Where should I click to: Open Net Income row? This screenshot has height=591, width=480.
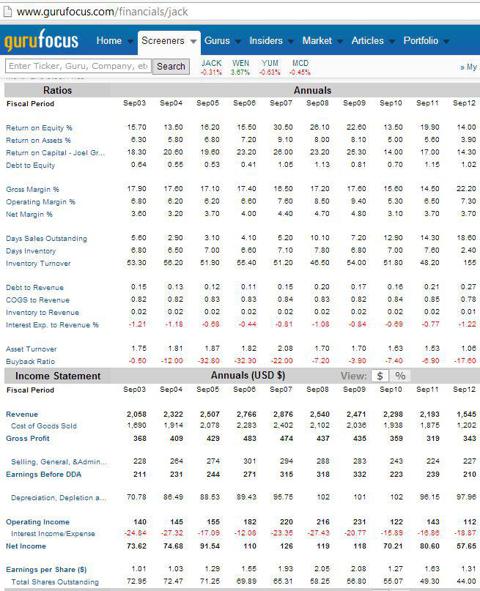[26, 546]
